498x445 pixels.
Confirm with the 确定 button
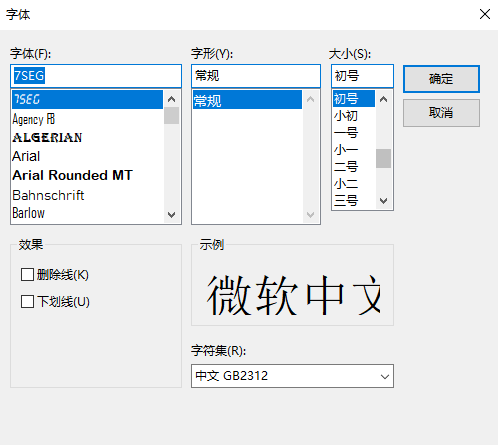coord(441,79)
